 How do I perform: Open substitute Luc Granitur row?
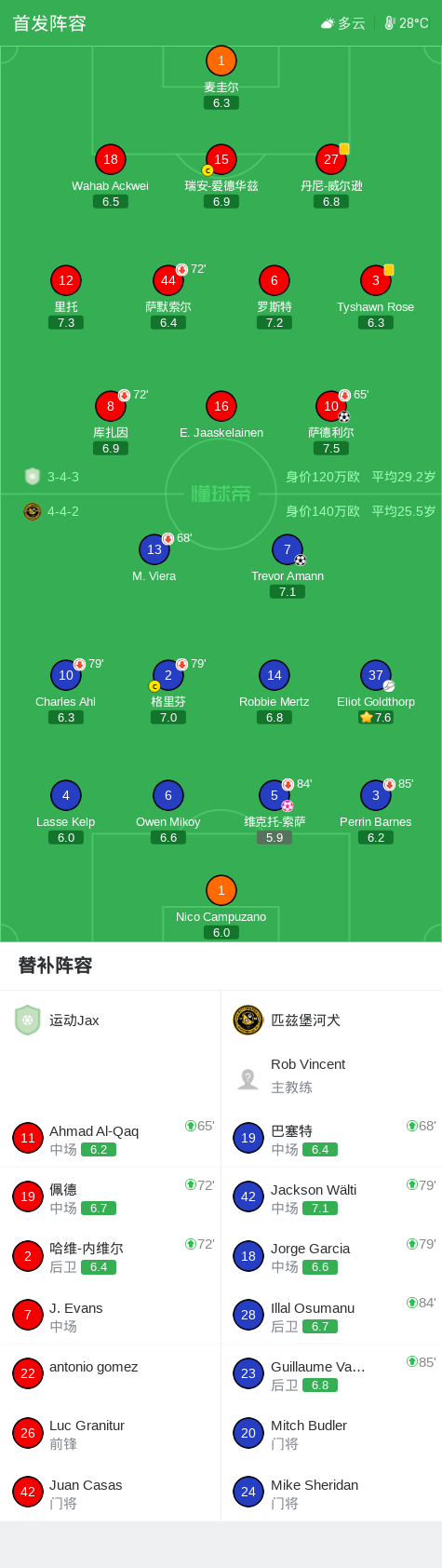pos(111,1433)
